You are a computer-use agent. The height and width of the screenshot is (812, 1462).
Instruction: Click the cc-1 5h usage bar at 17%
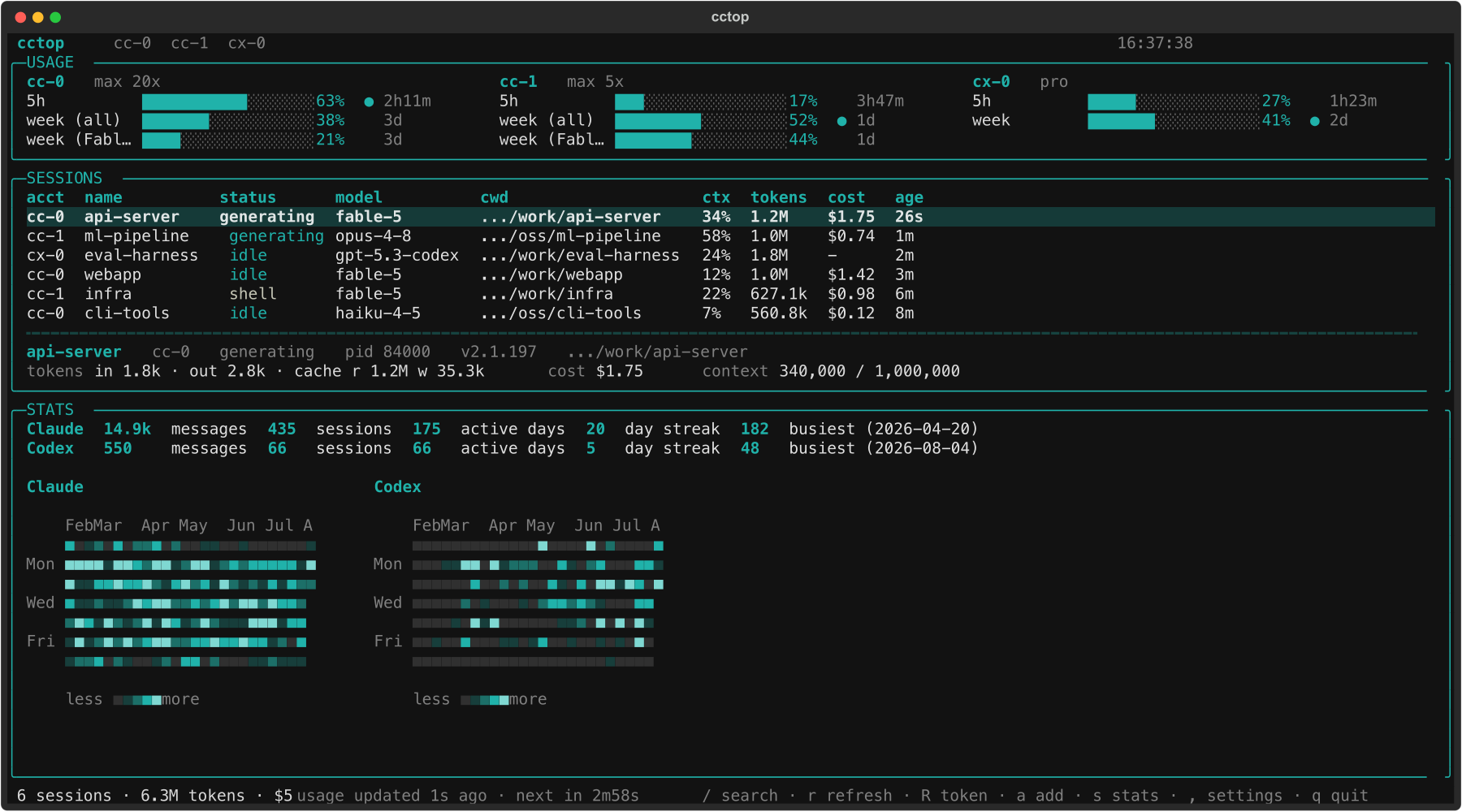(700, 101)
